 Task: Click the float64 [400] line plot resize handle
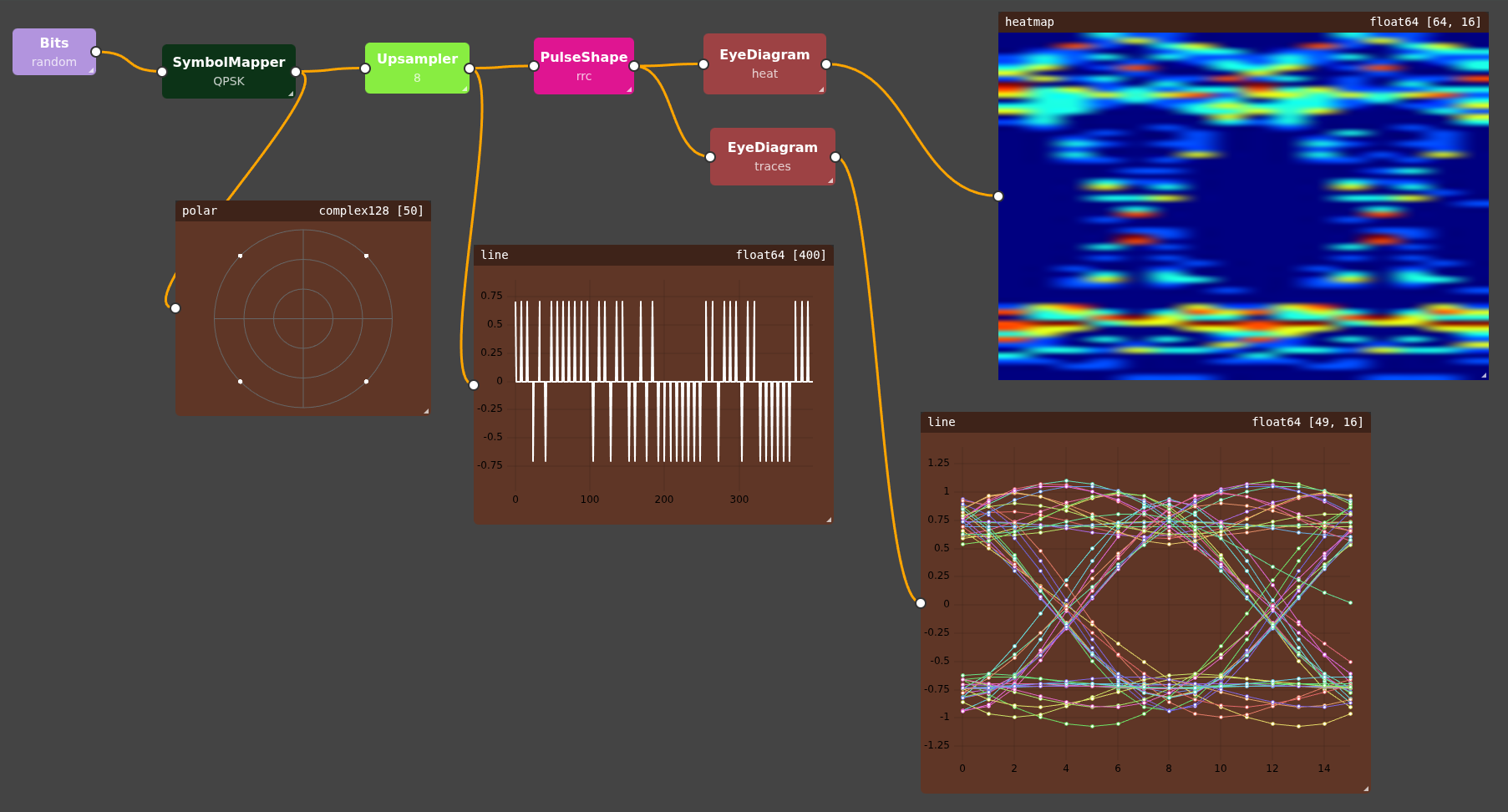[829, 520]
